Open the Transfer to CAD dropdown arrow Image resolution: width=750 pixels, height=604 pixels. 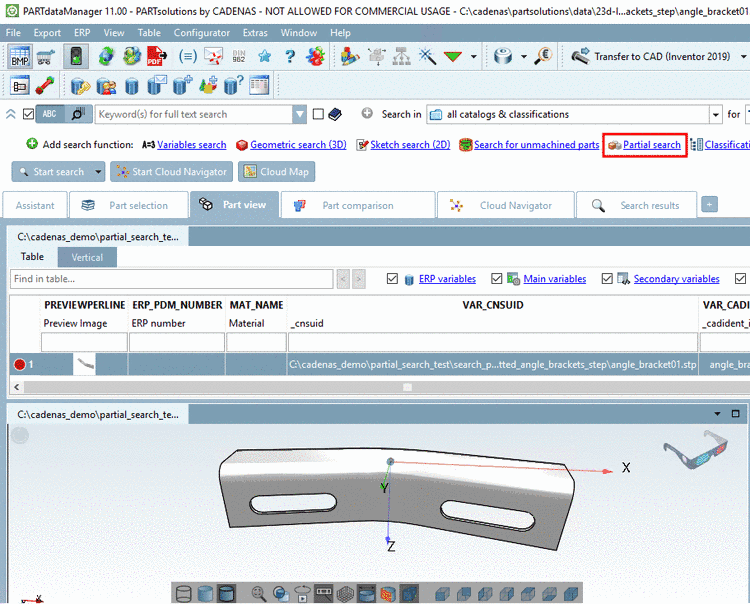744,56
